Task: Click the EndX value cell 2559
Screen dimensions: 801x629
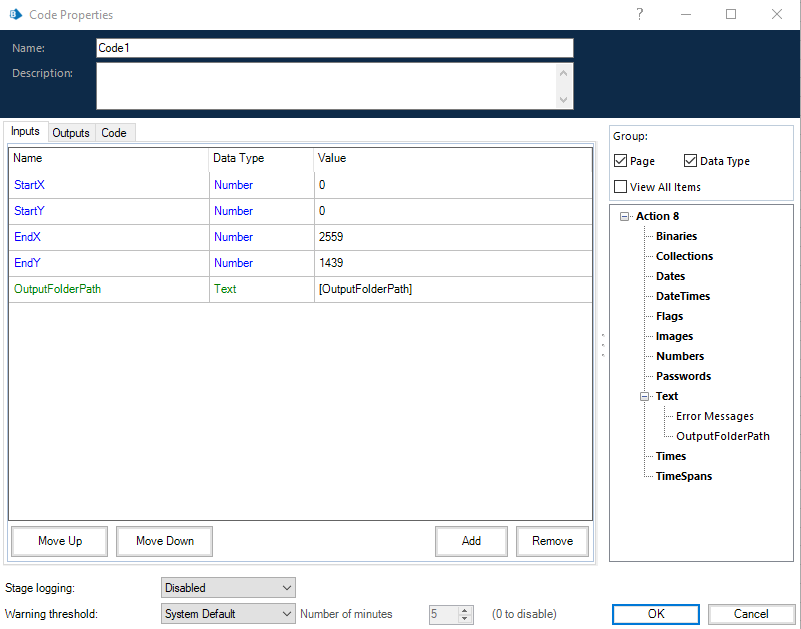Action: 451,237
